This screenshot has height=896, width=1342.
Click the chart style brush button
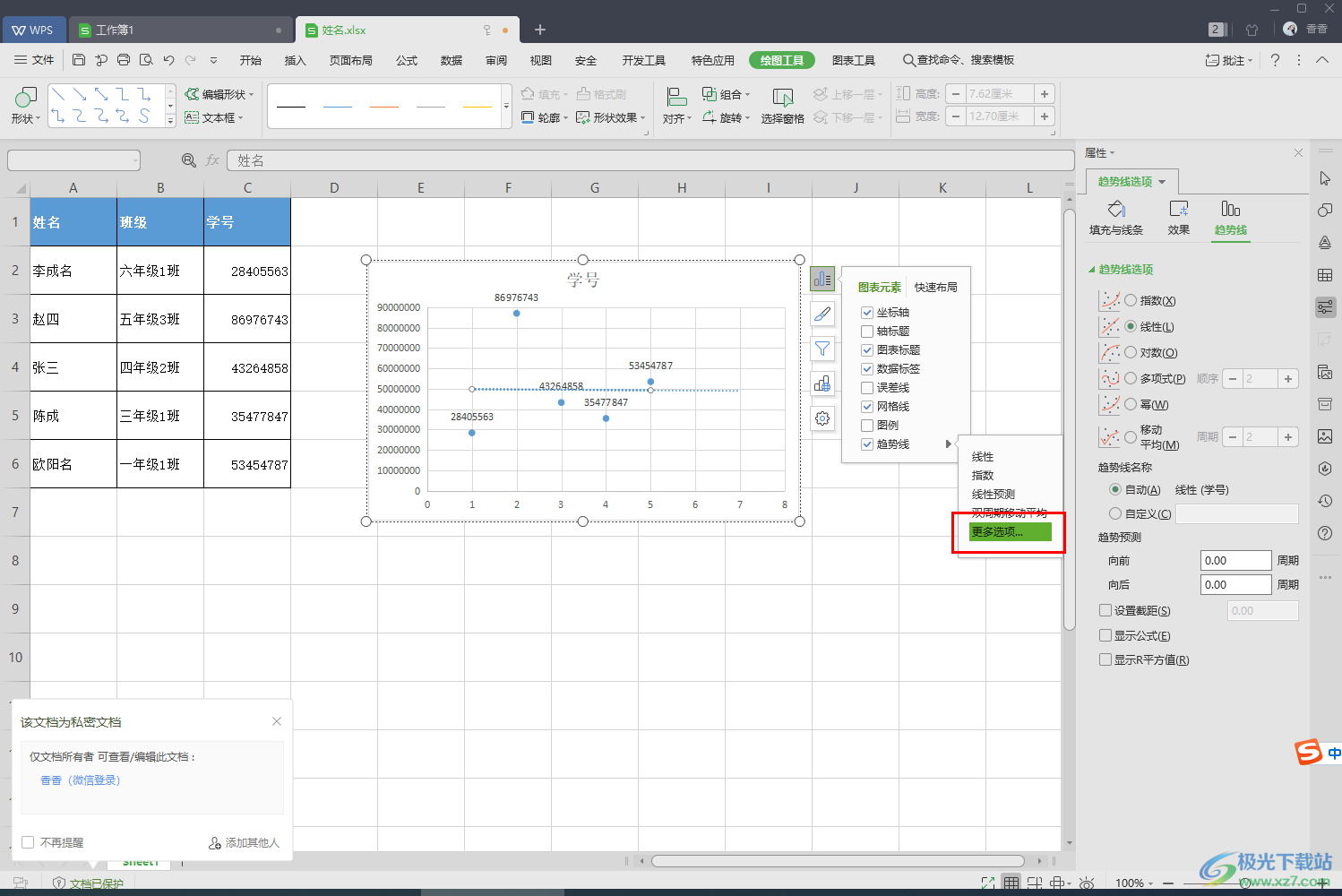[822, 314]
